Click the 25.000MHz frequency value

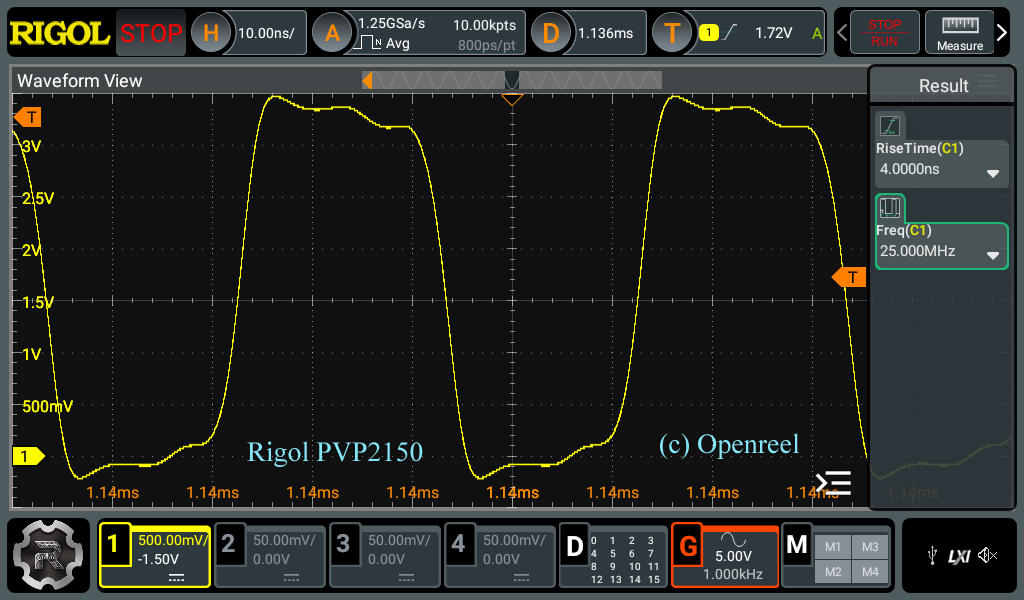click(917, 251)
